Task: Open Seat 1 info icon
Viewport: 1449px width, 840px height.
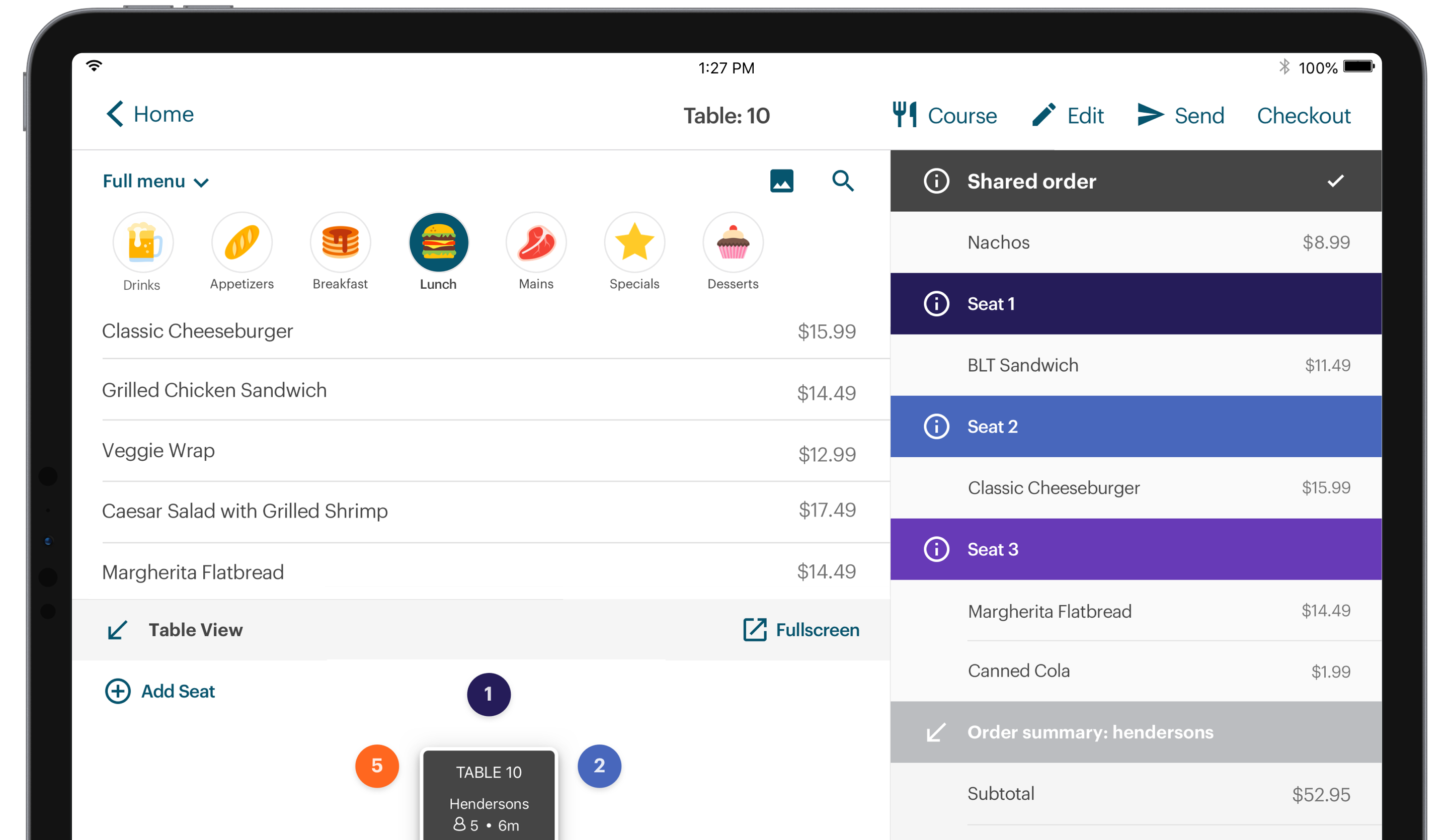Action: [x=936, y=304]
